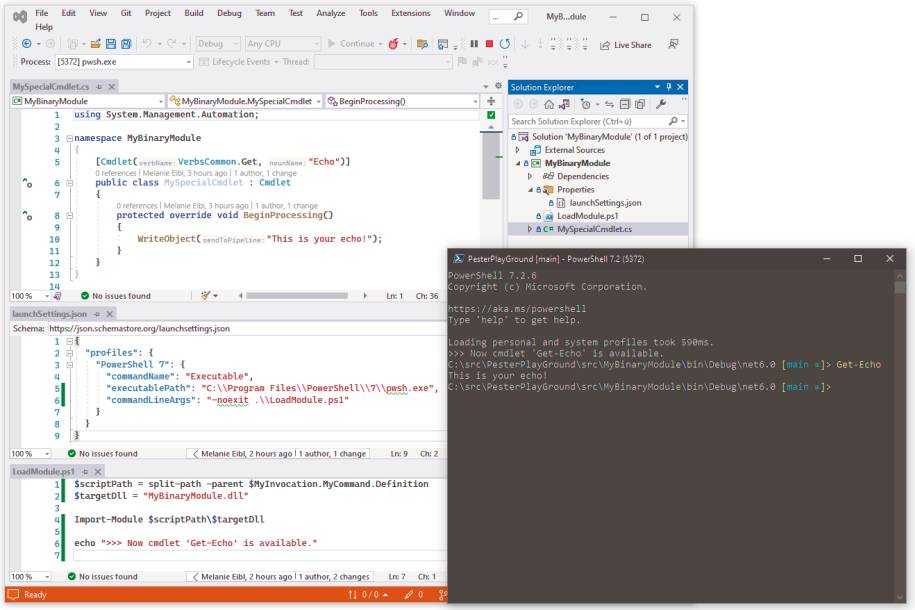Select launchSettings.json in Solution Explorer
The width and height of the screenshot is (915, 610).
605,203
